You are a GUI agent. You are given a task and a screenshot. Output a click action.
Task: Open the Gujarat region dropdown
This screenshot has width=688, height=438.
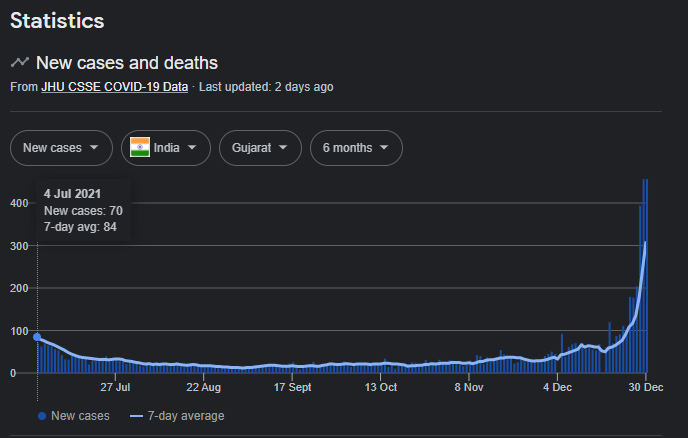pyautogui.click(x=260, y=148)
